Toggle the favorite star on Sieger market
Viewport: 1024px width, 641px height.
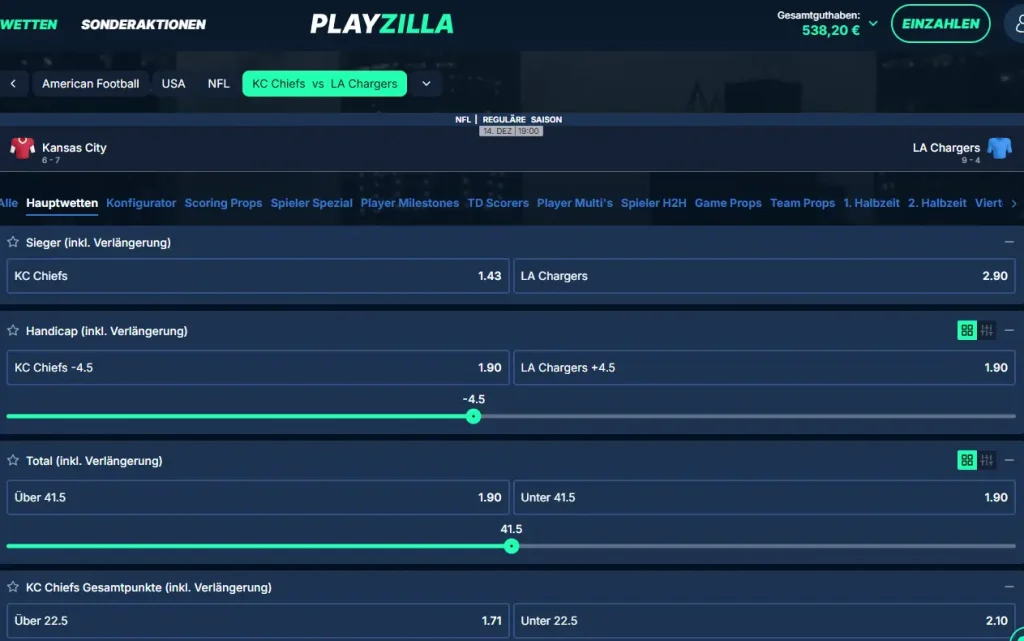pos(12,242)
